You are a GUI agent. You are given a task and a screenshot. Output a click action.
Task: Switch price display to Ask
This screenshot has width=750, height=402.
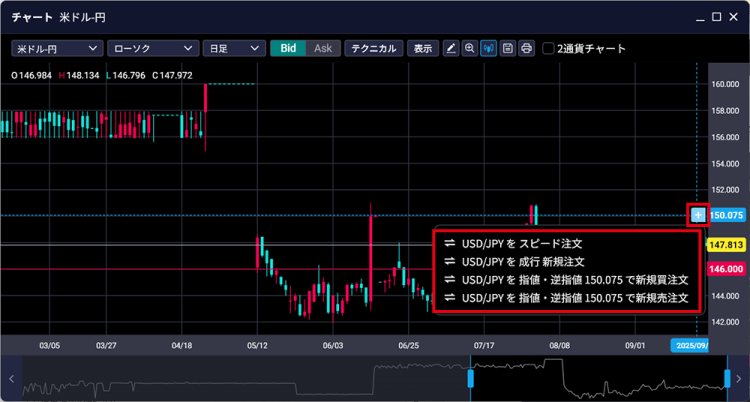322,48
